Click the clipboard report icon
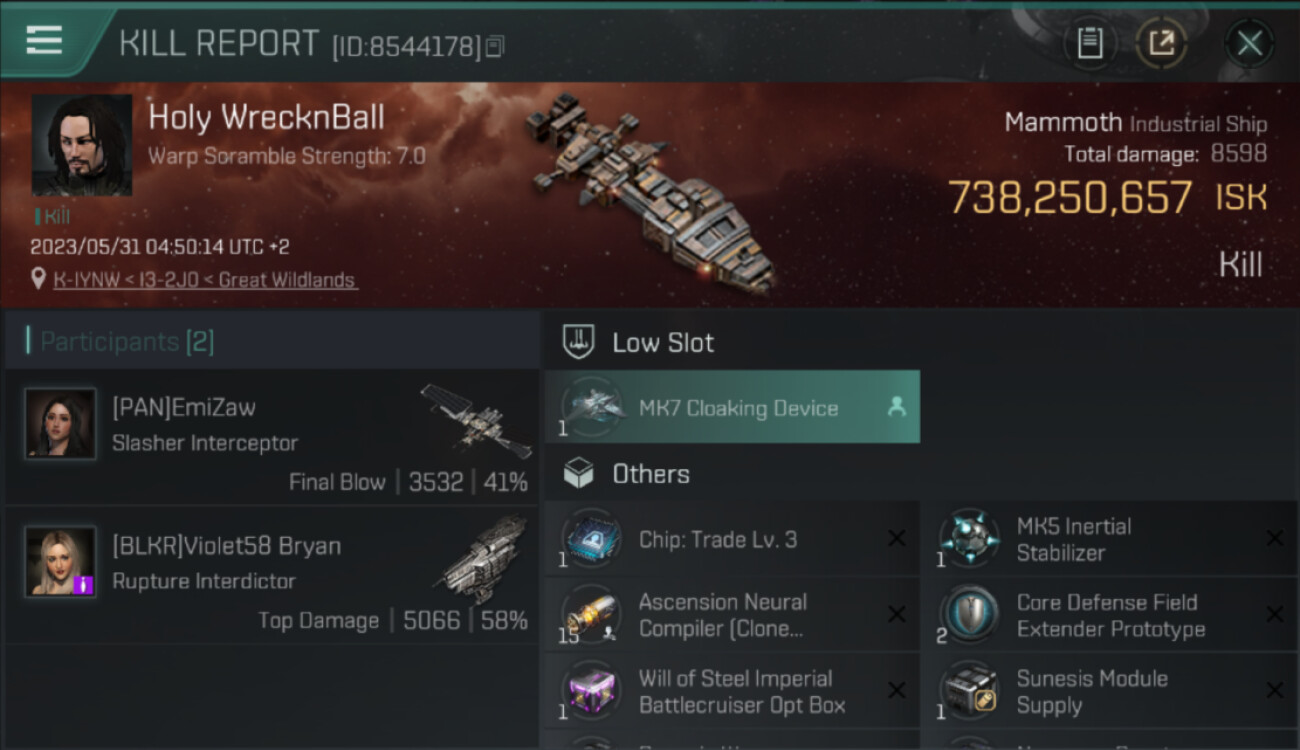The height and width of the screenshot is (750, 1300). point(1090,43)
